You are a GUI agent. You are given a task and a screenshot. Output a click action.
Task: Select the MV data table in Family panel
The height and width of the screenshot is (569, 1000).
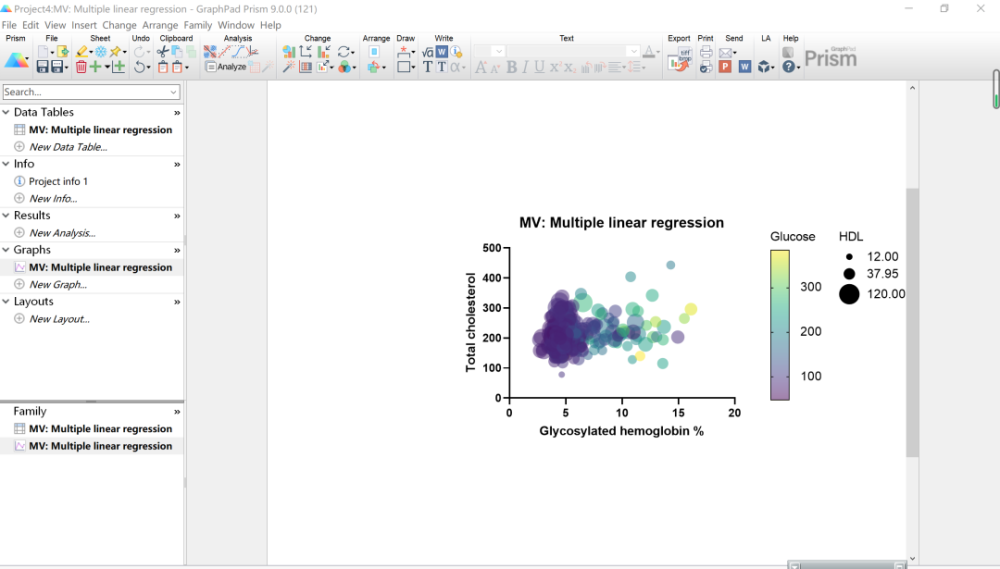point(100,429)
